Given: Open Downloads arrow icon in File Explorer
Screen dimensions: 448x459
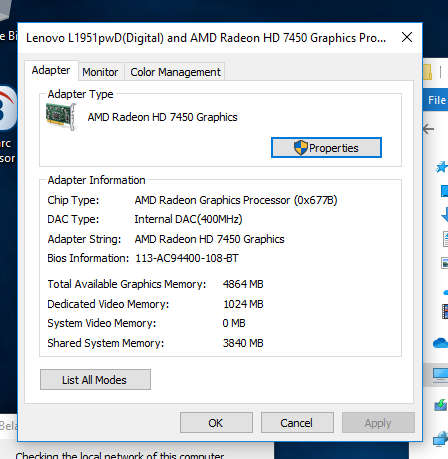Looking at the screenshot, I should coord(444,214).
